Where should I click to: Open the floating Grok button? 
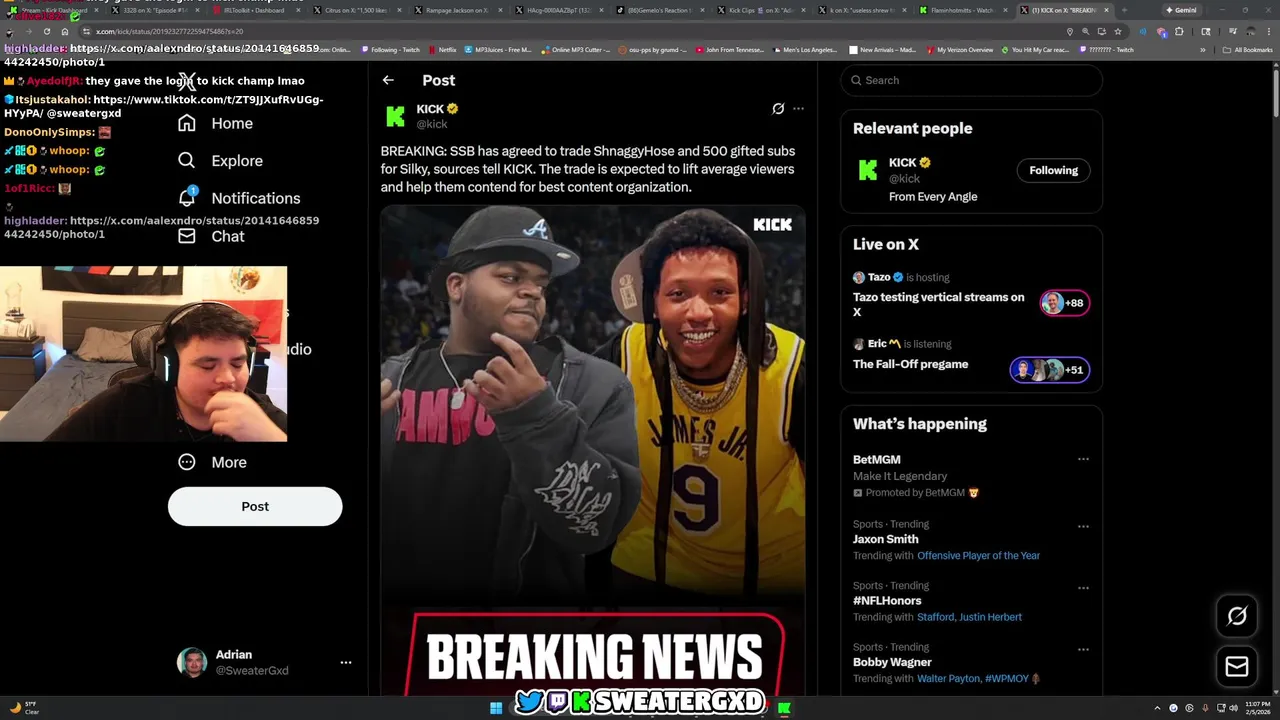(1237, 617)
